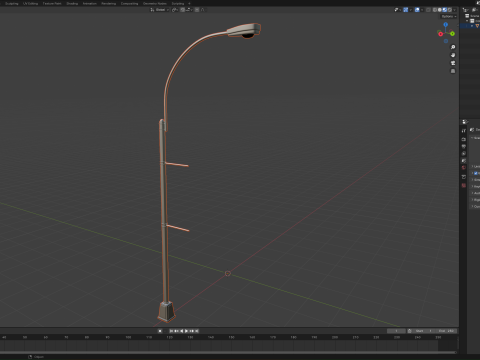Open the Tool properties tab
The width and height of the screenshot is (480, 360).
click(x=464, y=131)
